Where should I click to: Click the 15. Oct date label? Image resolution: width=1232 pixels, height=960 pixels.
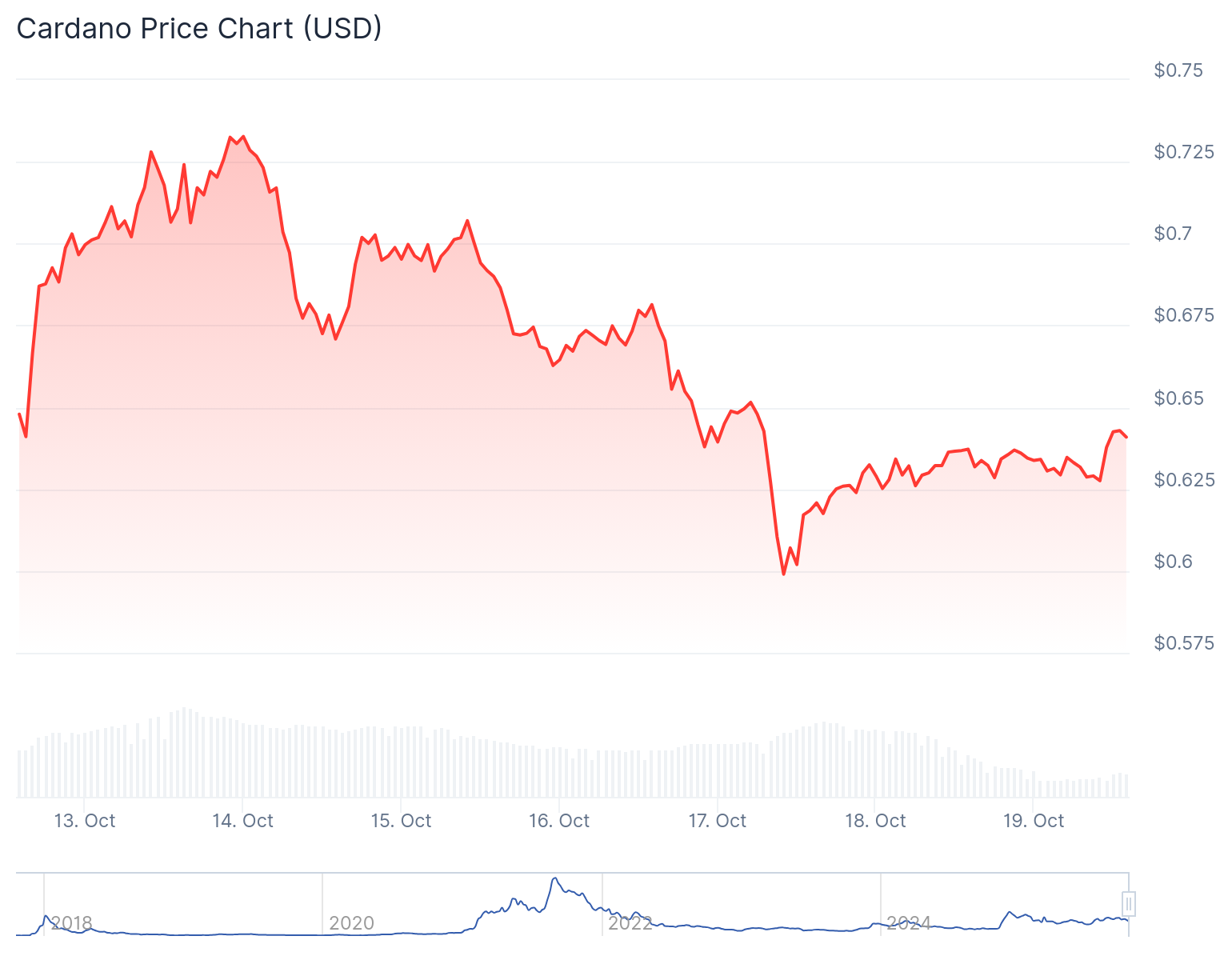[x=402, y=821]
